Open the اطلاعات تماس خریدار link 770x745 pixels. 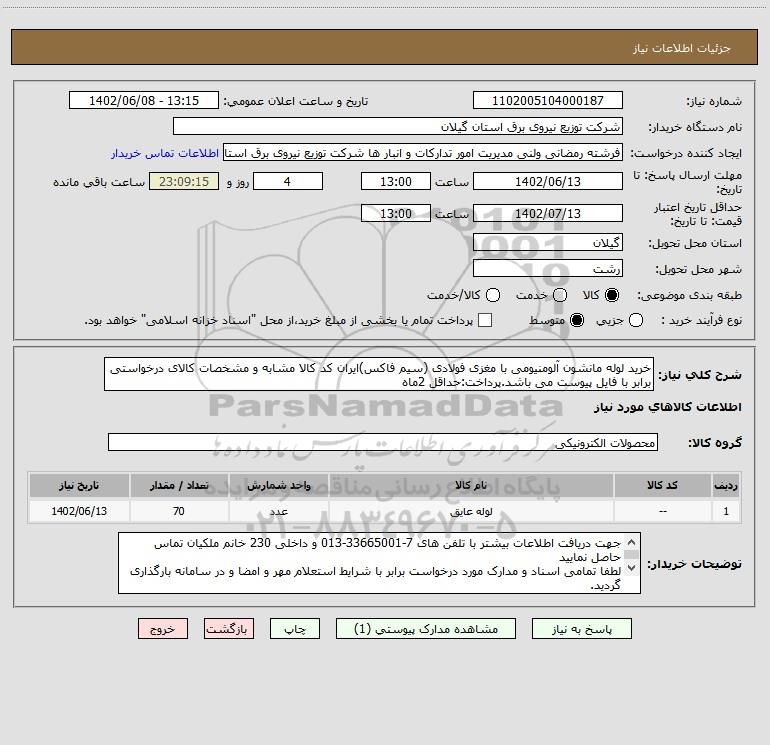[165, 153]
